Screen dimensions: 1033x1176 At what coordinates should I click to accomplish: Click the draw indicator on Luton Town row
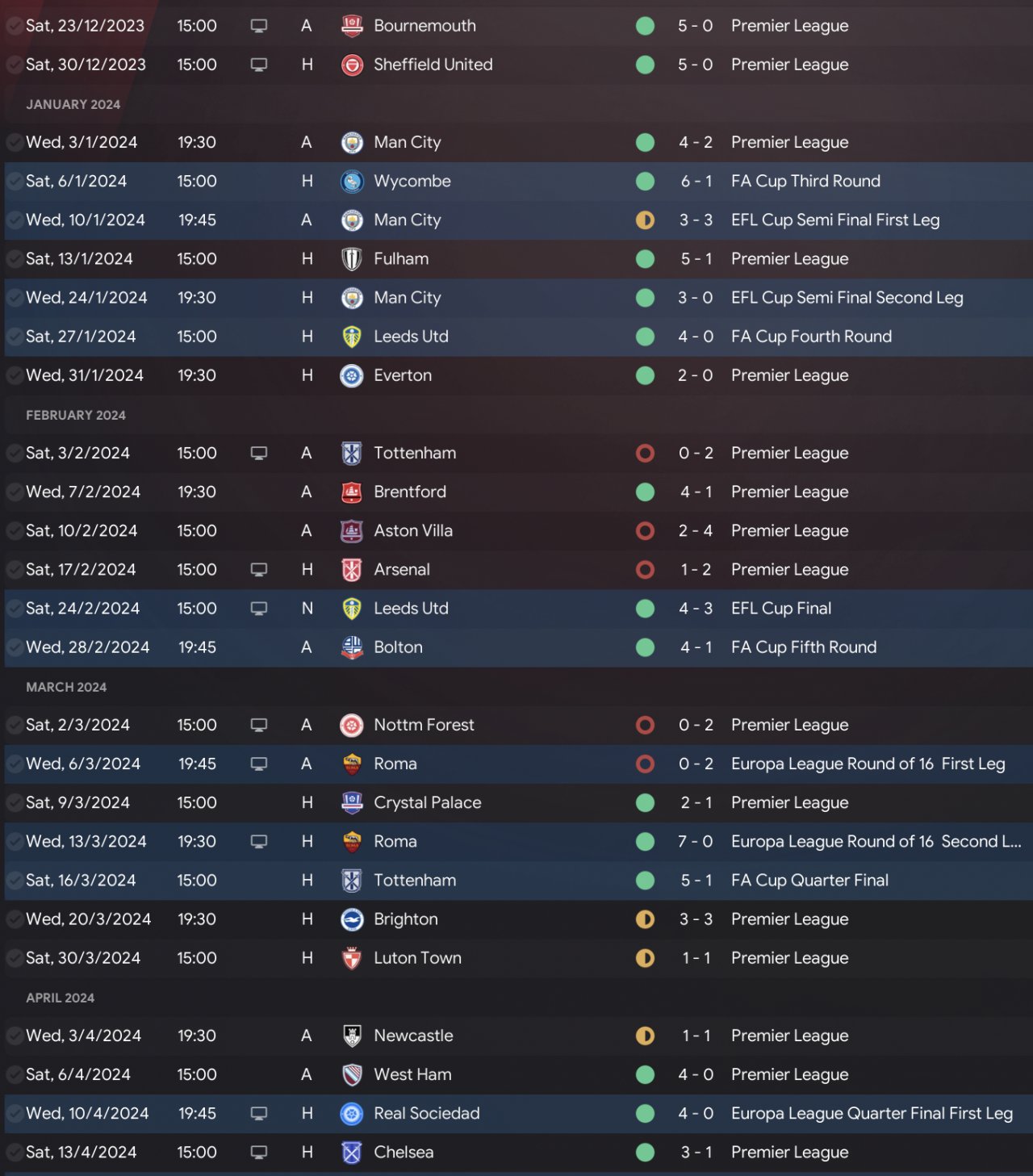pyautogui.click(x=645, y=958)
